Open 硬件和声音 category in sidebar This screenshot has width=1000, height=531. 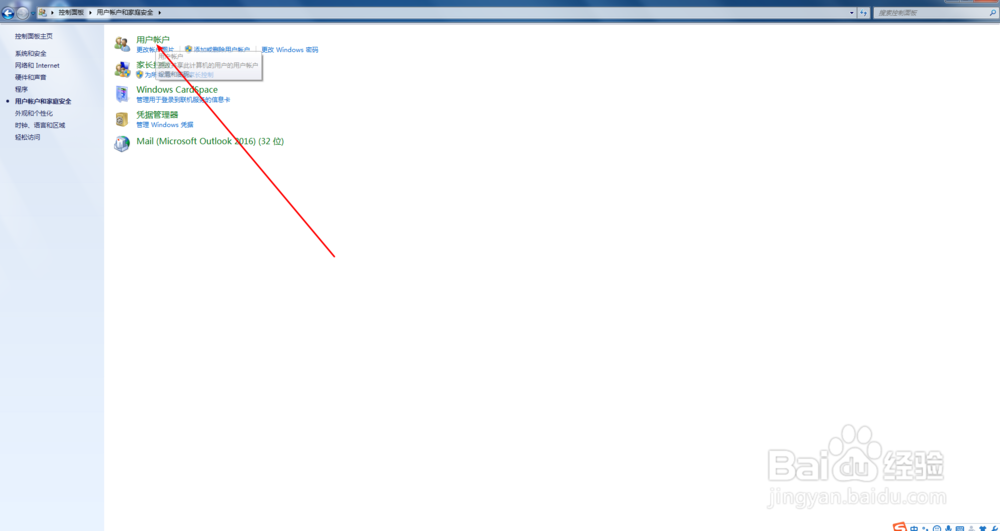click(x=31, y=77)
